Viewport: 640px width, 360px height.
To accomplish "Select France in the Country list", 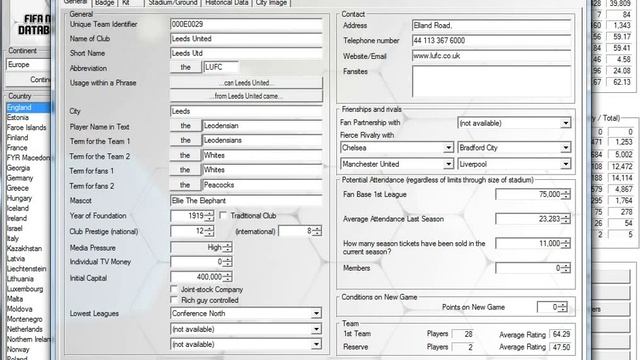I will click(29, 148).
